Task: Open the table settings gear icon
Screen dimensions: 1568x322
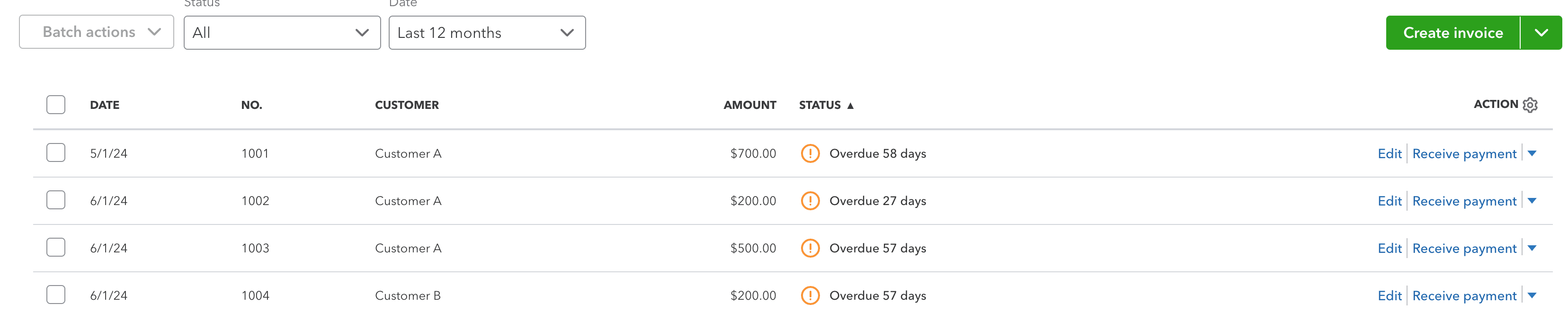Action: pos(1530,104)
